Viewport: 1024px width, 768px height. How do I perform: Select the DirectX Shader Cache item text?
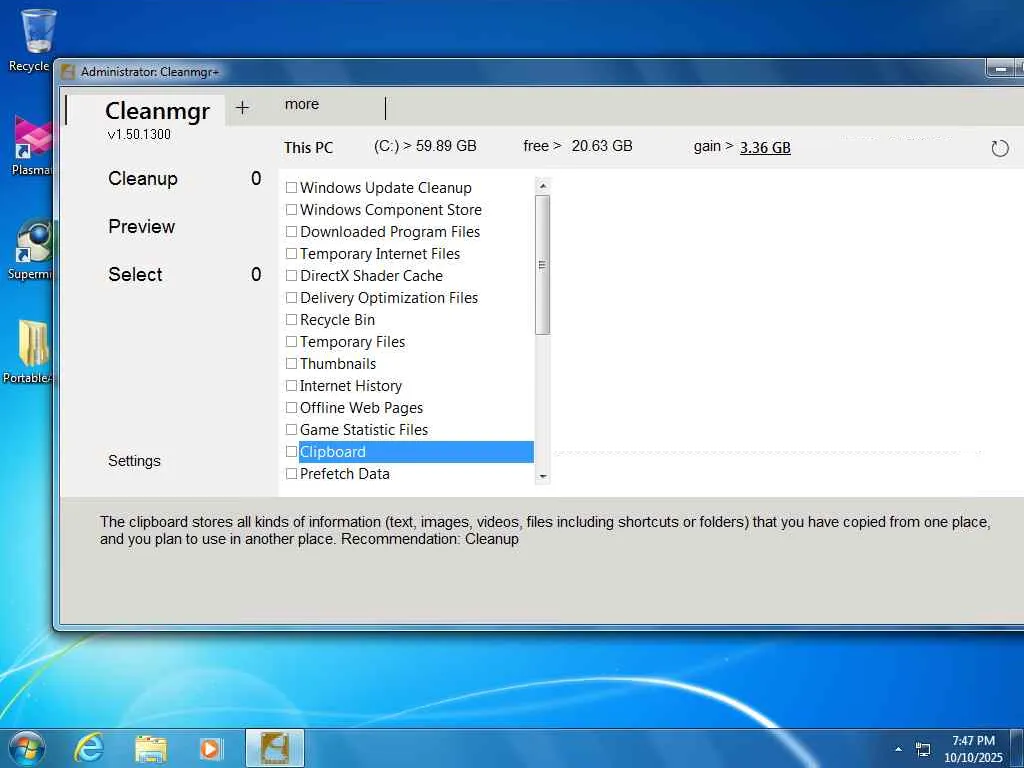(x=372, y=276)
